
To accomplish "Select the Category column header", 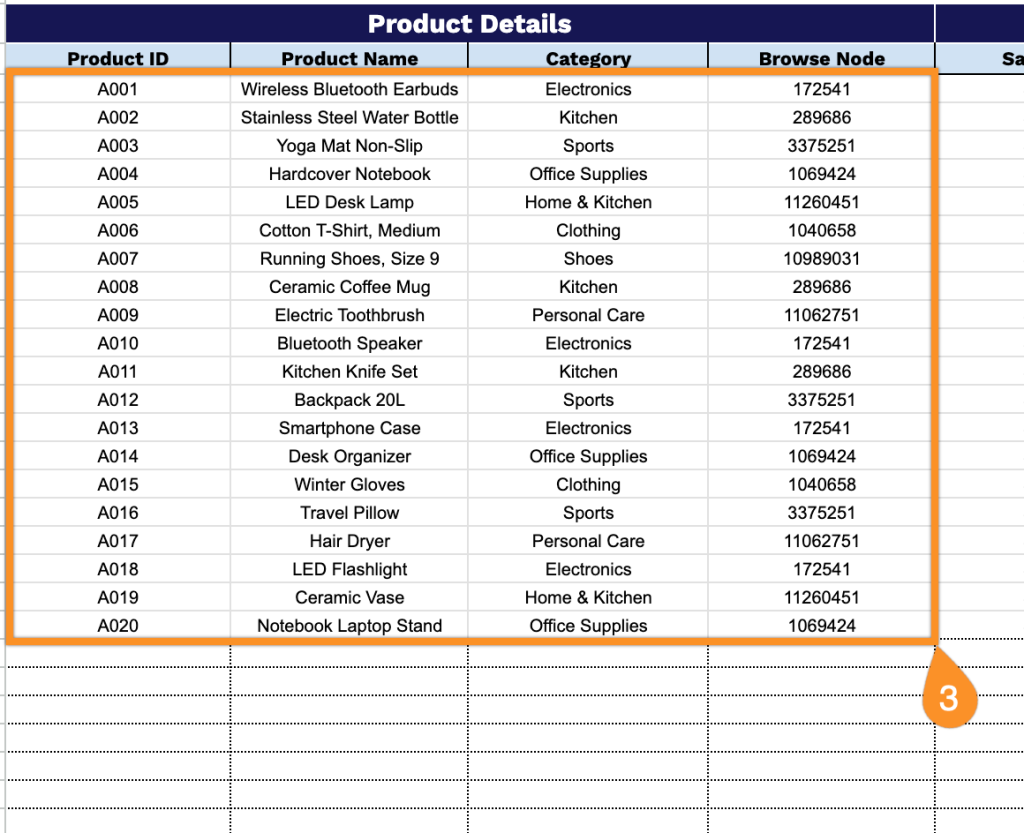I will coord(588,59).
